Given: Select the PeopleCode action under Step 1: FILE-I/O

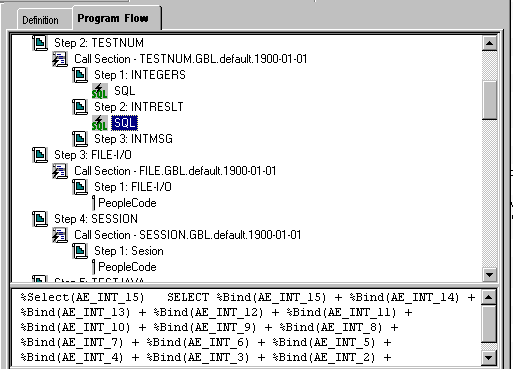Looking at the screenshot, I should [127, 203].
